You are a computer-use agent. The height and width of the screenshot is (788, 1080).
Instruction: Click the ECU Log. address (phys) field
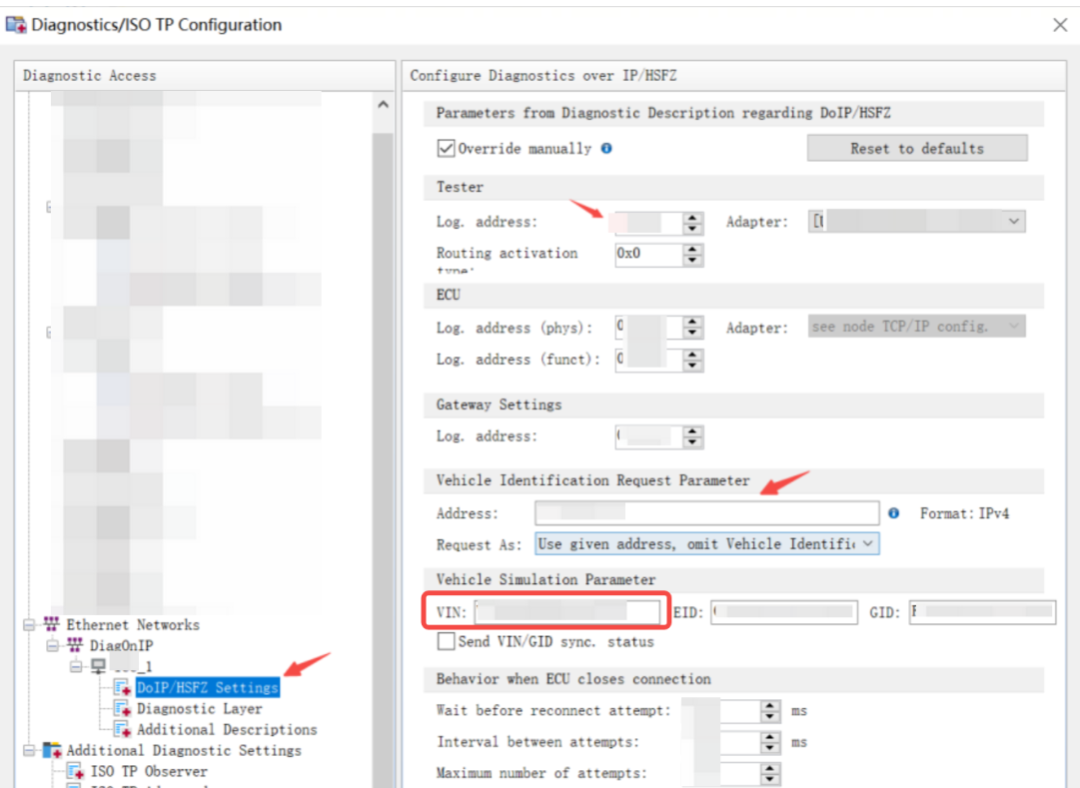point(648,327)
